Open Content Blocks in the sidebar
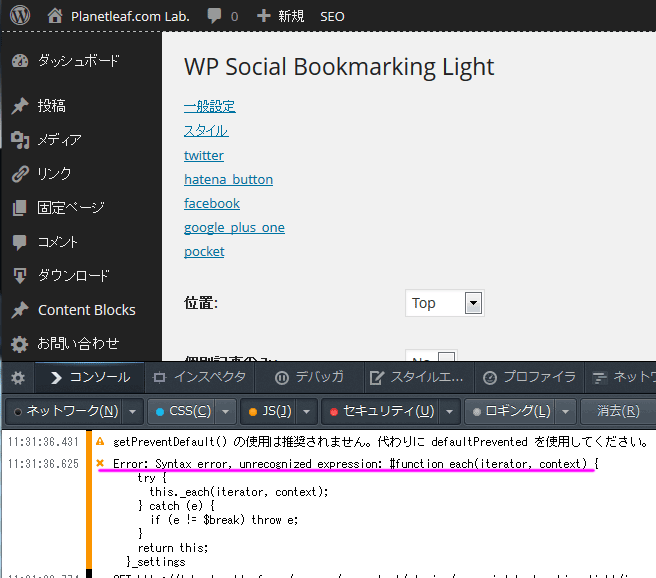 [87, 310]
